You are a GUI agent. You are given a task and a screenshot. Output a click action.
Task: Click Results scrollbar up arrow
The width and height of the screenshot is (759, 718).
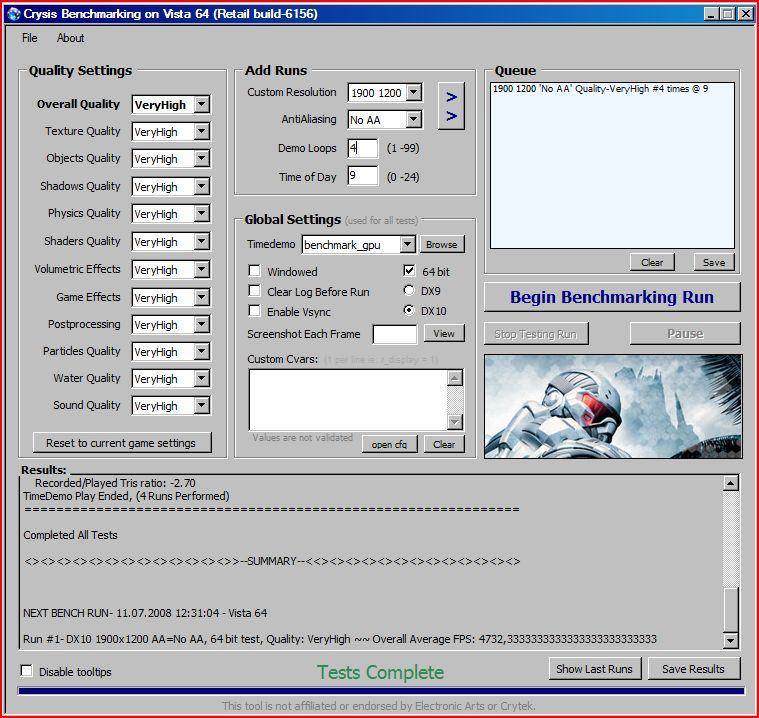(730, 483)
